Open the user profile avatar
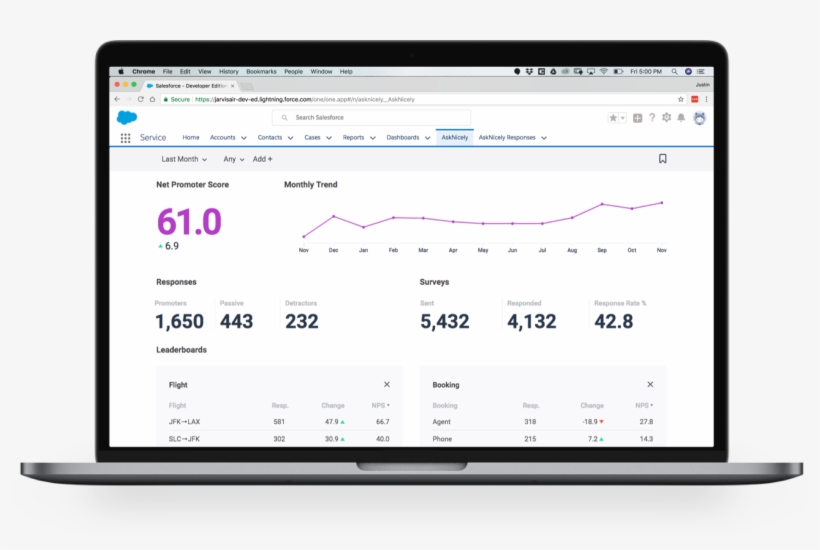Screen dimensions: 820x550 (x=699, y=118)
